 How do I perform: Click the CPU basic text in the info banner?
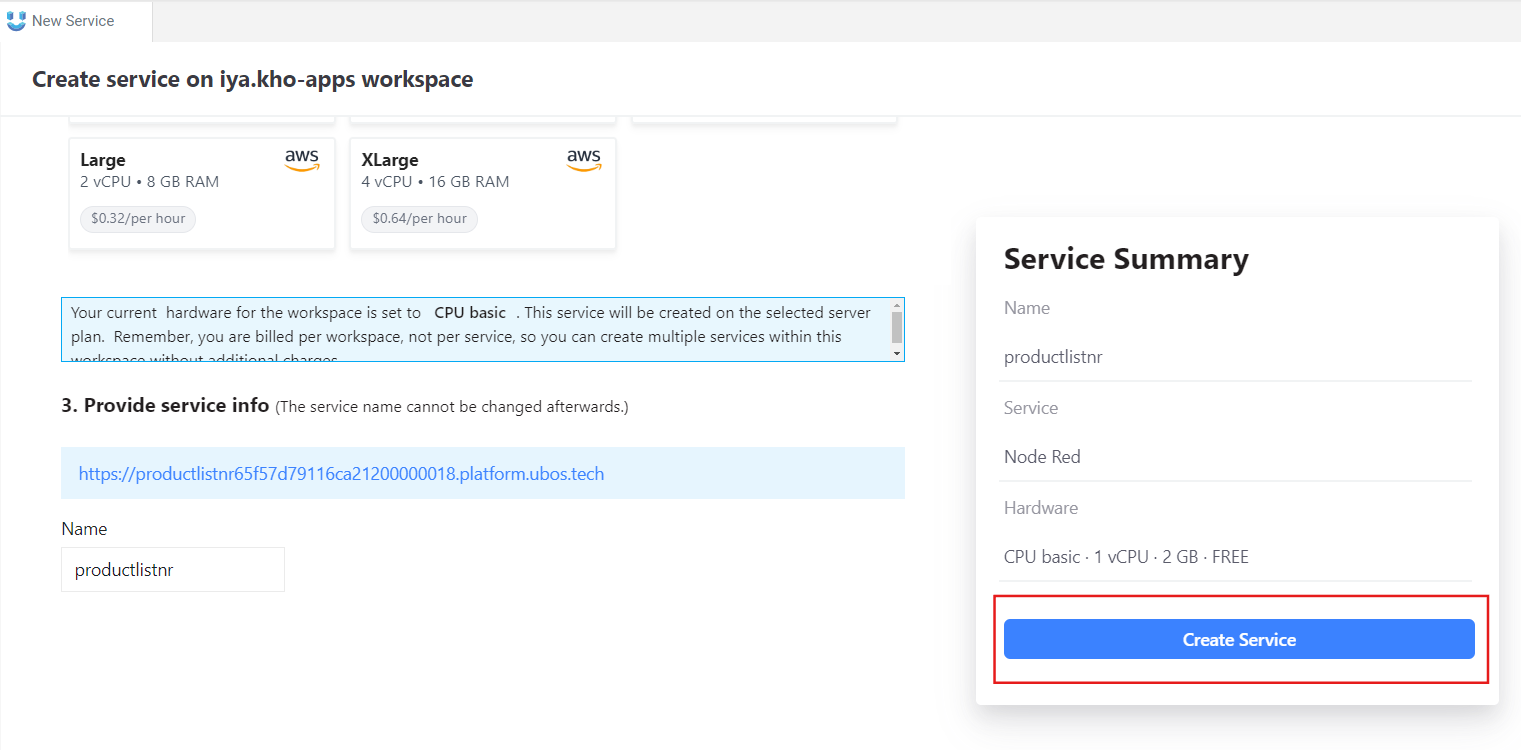coord(470,312)
